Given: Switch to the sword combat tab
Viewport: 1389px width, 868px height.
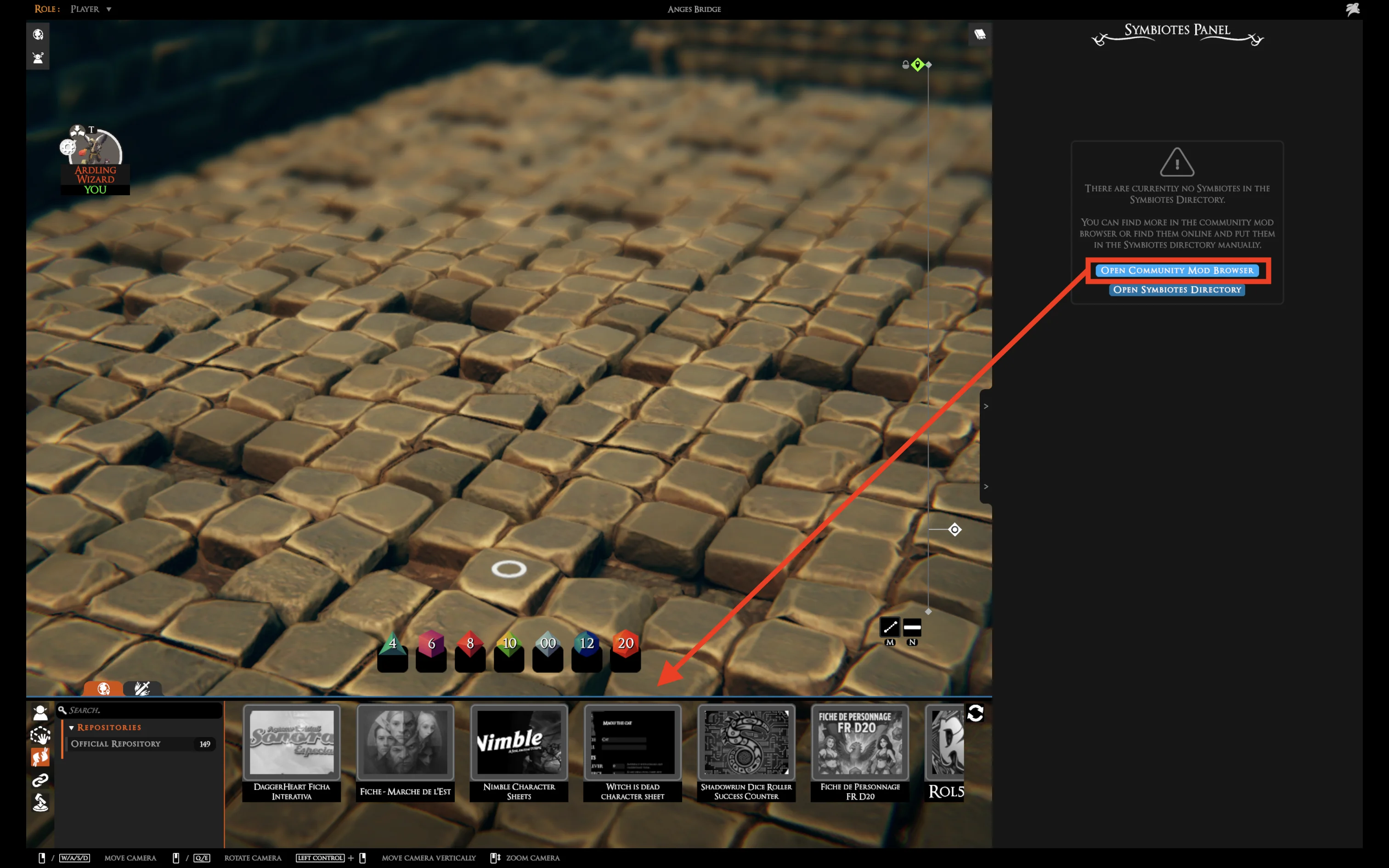Looking at the screenshot, I should [142, 688].
